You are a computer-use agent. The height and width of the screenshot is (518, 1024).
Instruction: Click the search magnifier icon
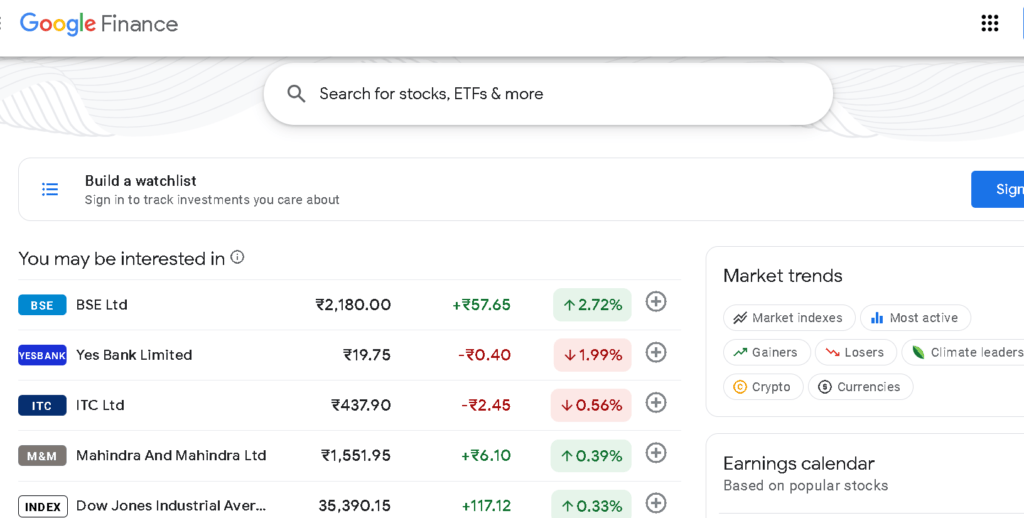[x=296, y=93]
